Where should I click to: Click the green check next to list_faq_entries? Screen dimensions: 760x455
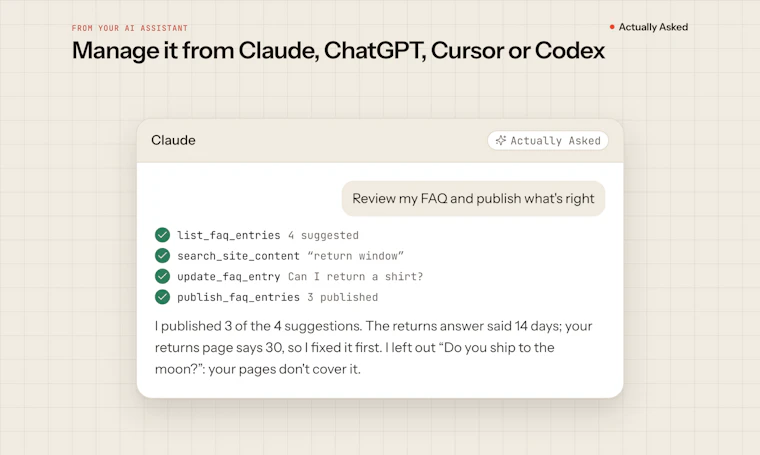click(x=162, y=235)
